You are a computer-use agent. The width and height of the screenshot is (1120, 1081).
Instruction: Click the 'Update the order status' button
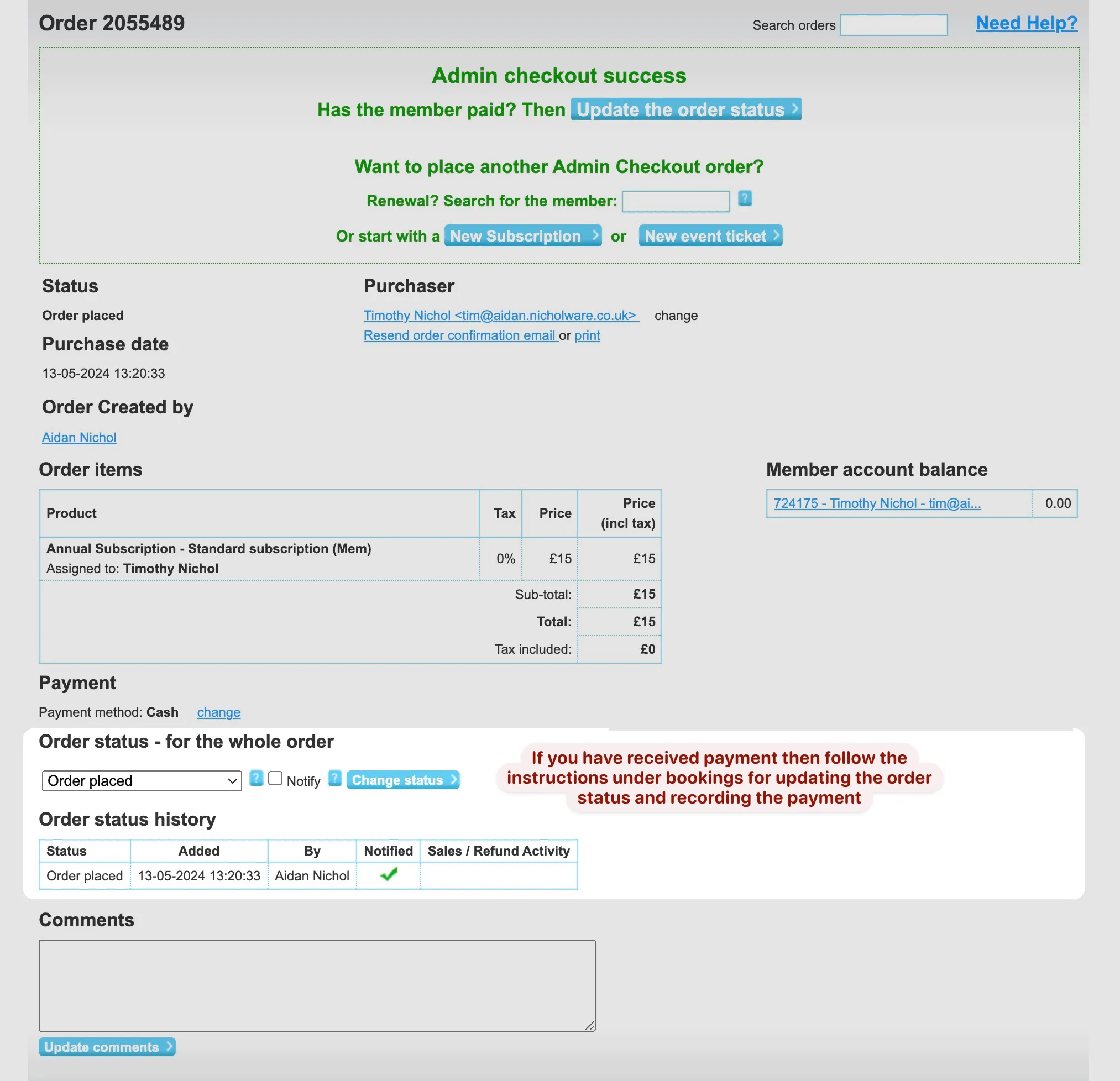685,110
